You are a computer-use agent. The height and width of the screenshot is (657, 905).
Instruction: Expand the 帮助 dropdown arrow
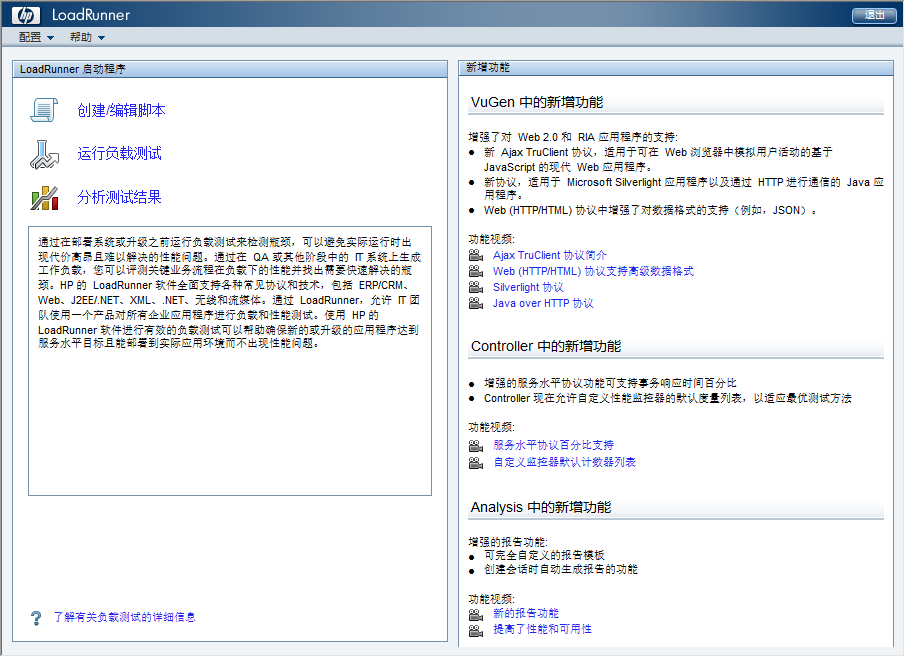point(102,38)
